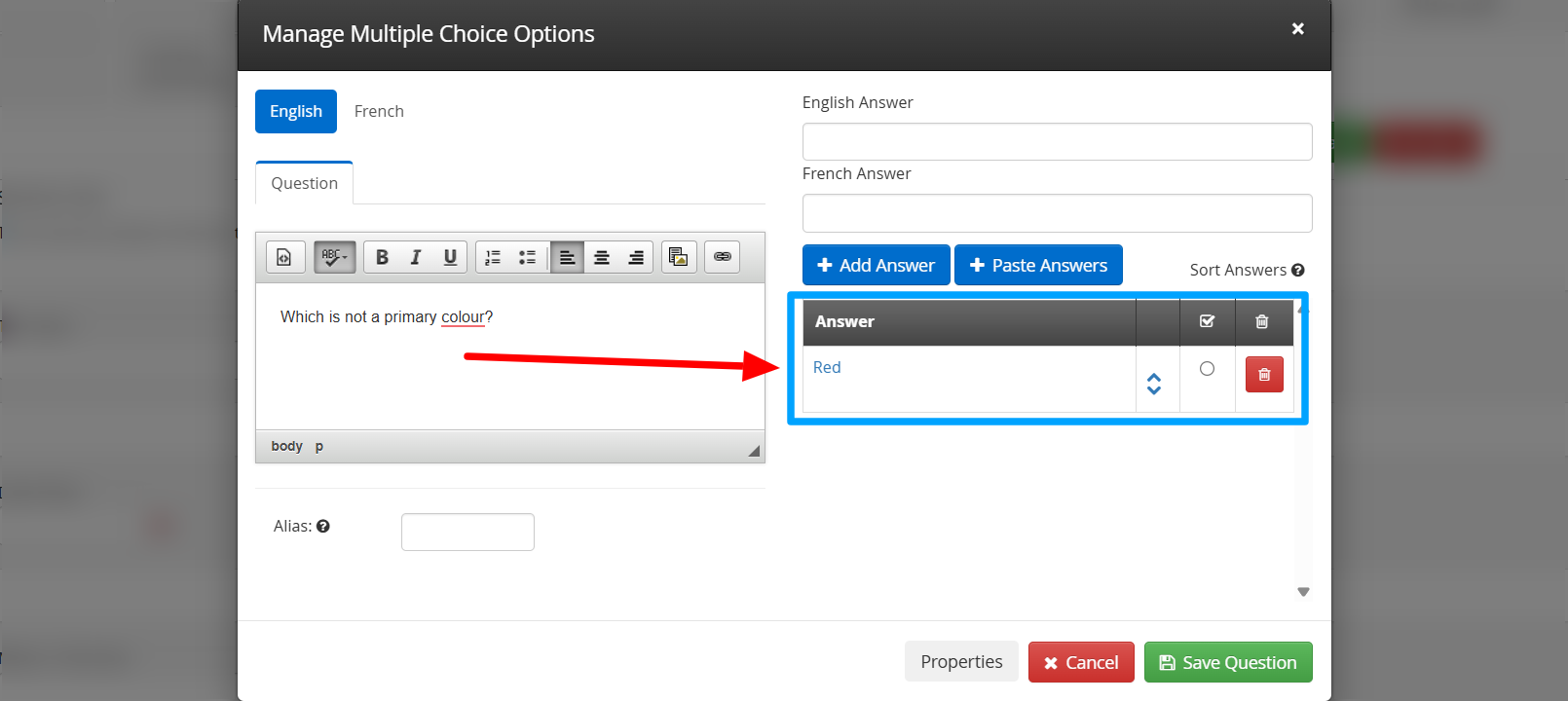Open the source code view in editor
Image resolution: width=1568 pixels, height=701 pixels.
pos(284,257)
